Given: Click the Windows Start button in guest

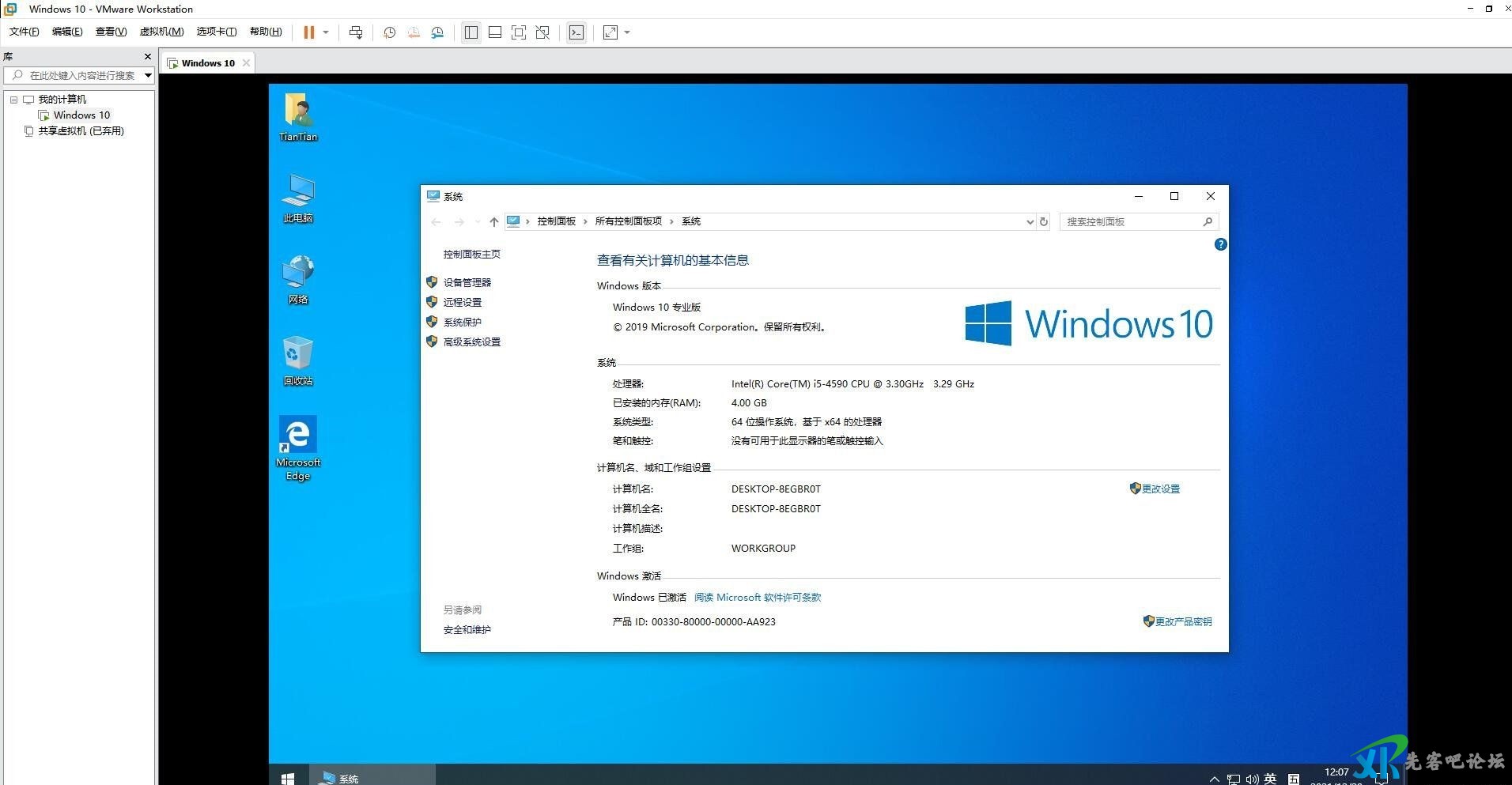Looking at the screenshot, I should tap(288, 779).
